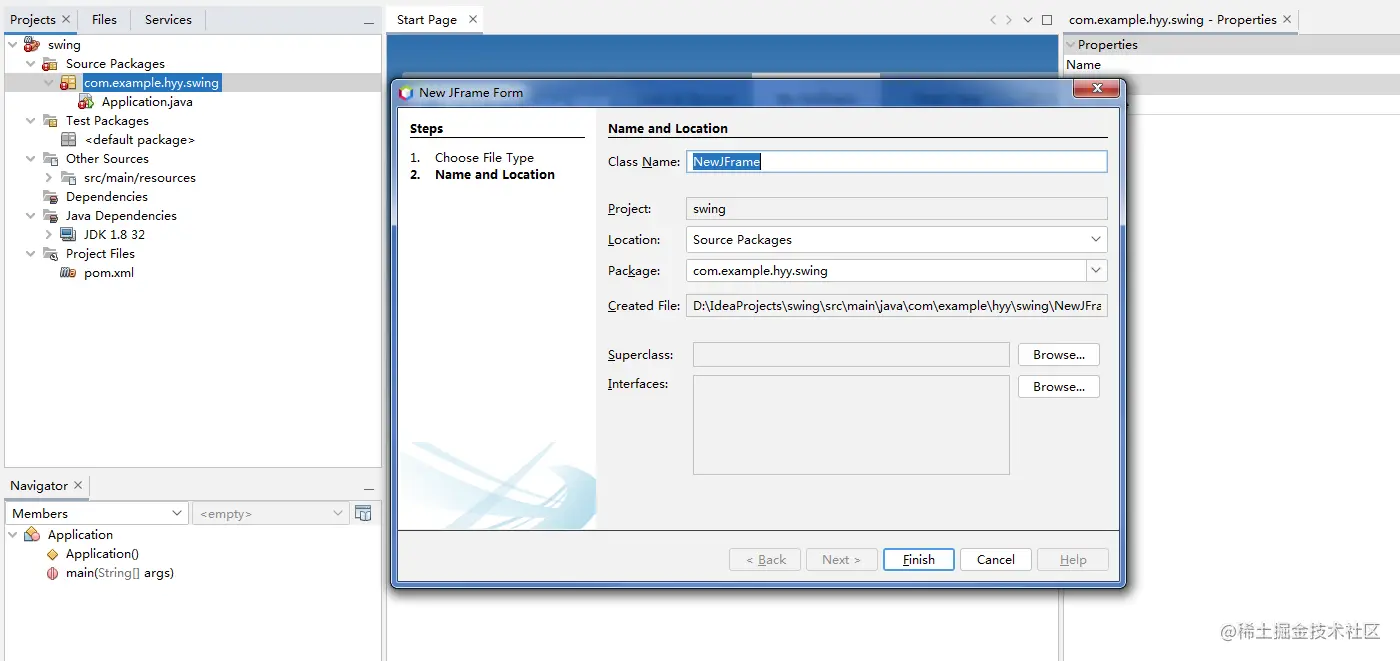Select the com.example.hyy.swing Properties tab
The image size is (1400, 661).
point(1172,20)
